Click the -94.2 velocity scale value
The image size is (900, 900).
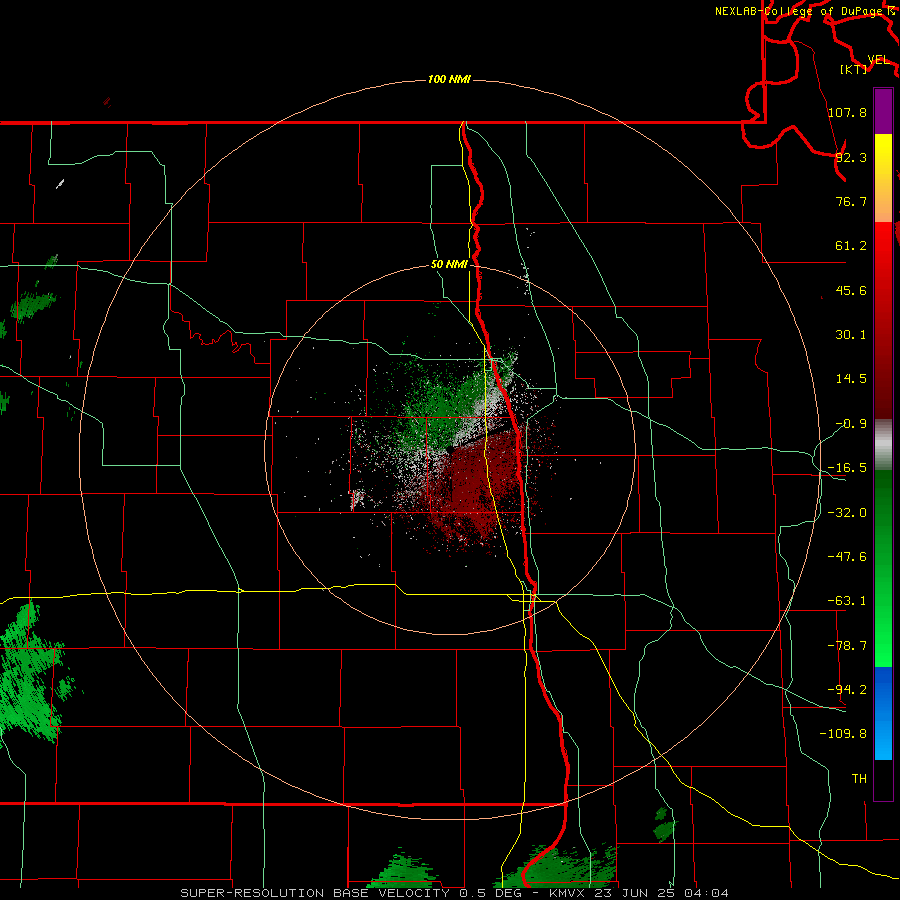click(x=847, y=689)
